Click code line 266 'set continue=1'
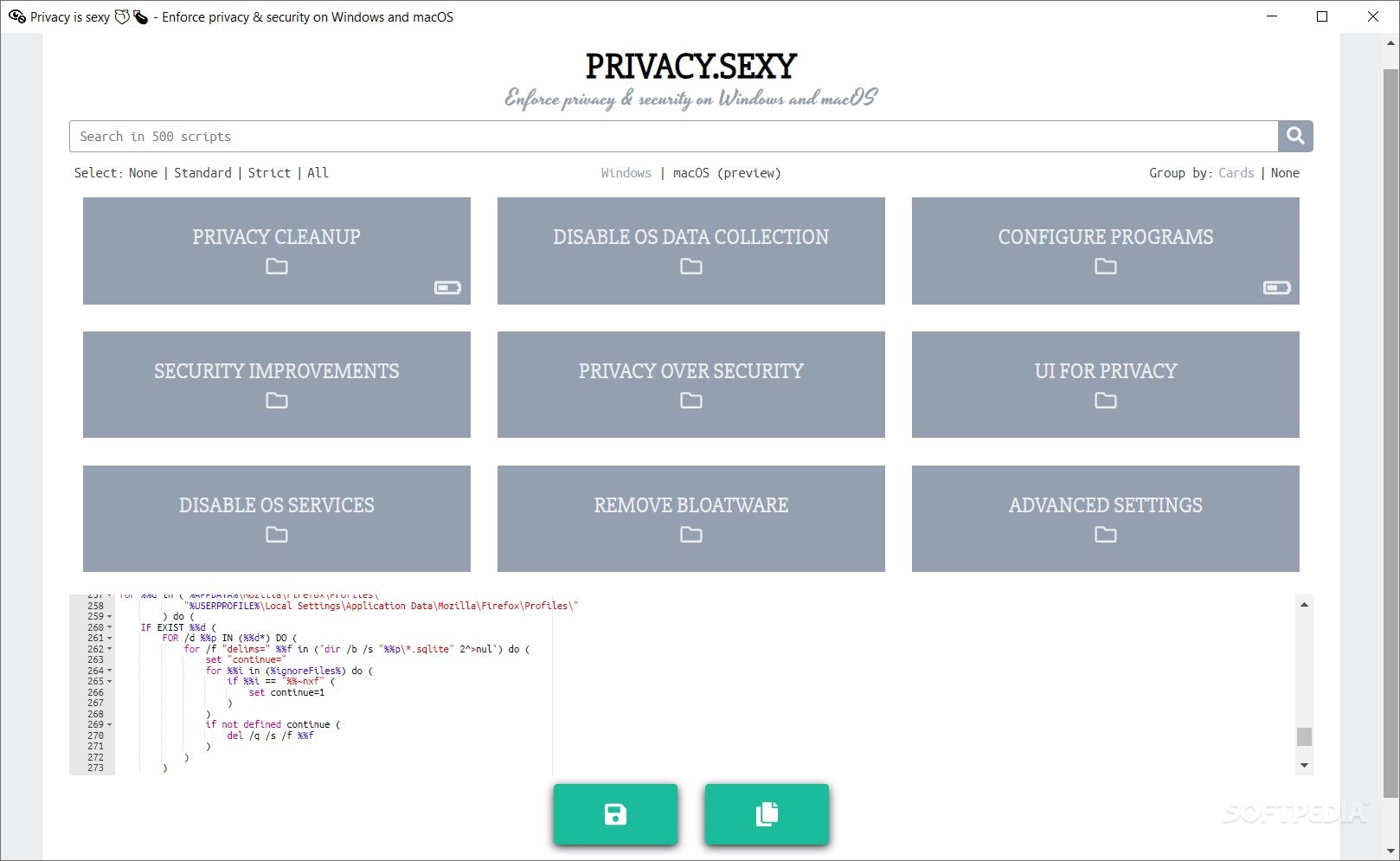The height and width of the screenshot is (861, 1400). point(286,693)
